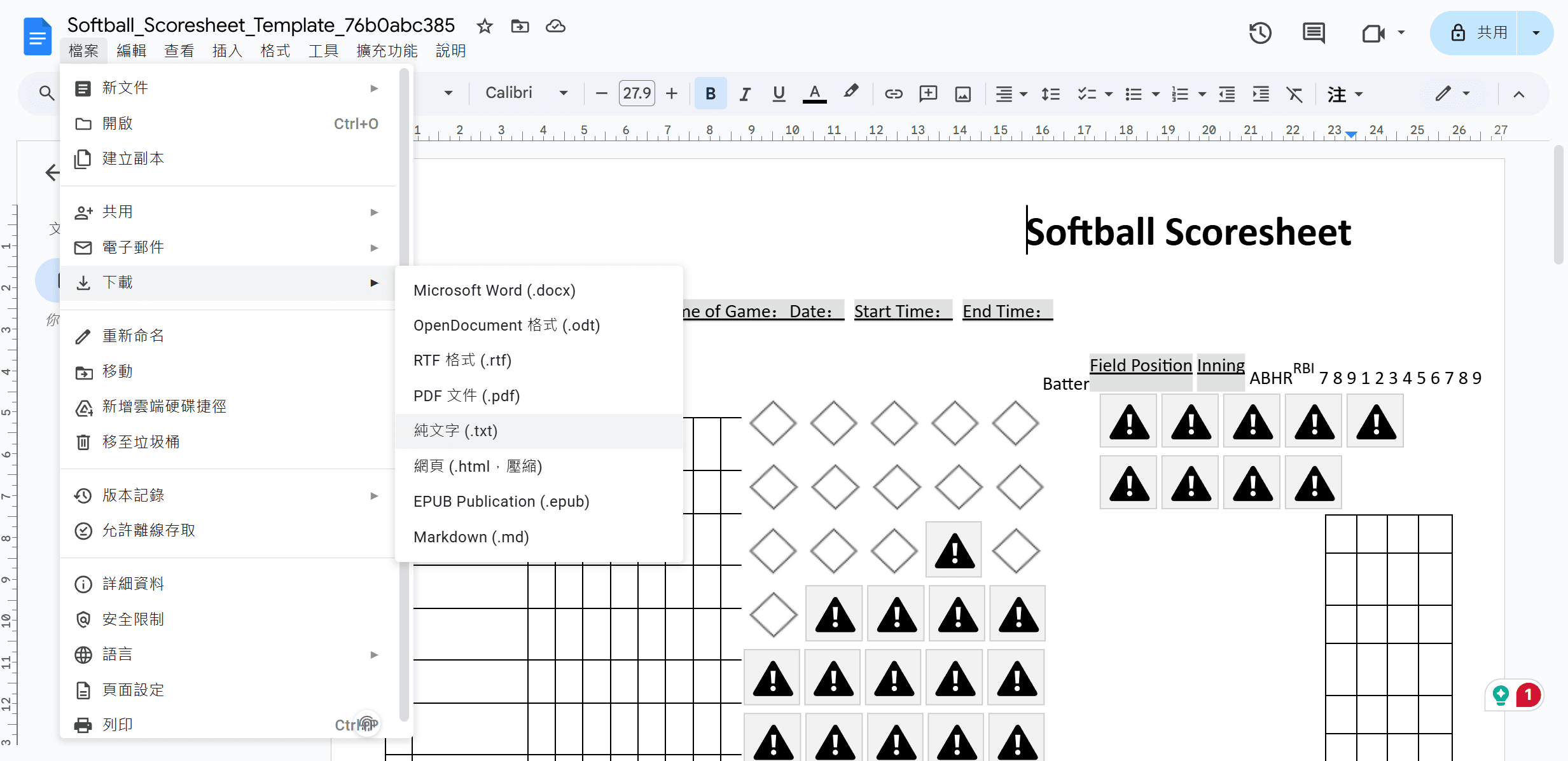Open the 編輯 menu

(132, 50)
